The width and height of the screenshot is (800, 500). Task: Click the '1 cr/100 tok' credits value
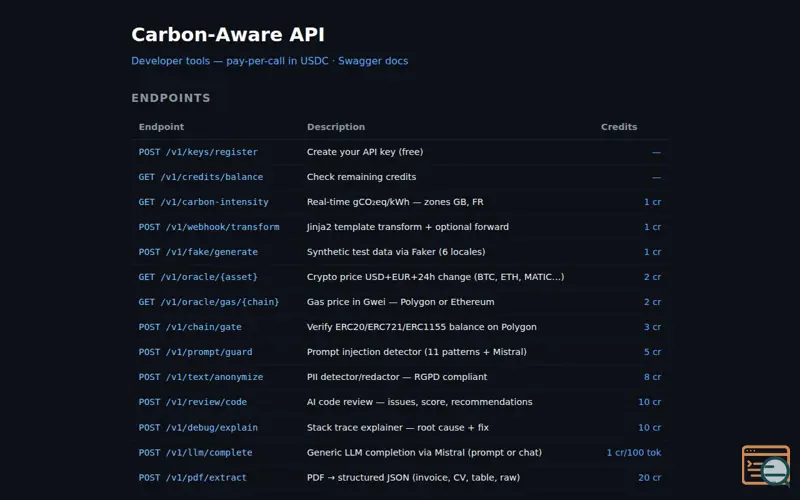pyautogui.click(x=634, y=453)
